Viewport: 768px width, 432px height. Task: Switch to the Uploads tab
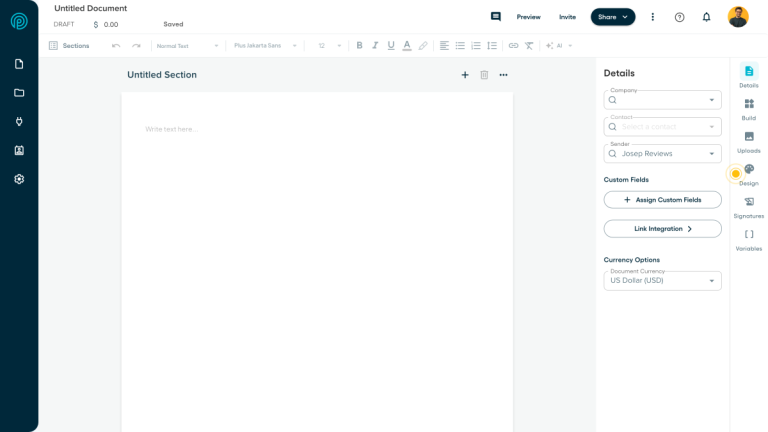coord(749,142)
